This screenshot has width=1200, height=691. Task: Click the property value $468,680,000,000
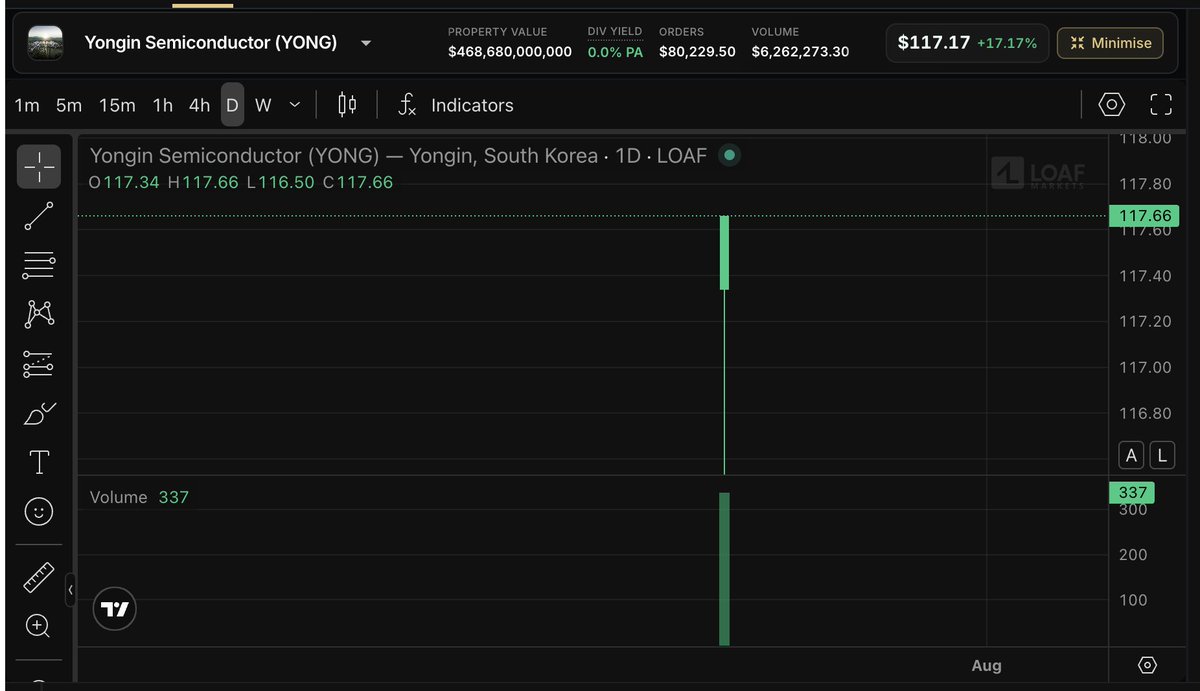[510, 51]
